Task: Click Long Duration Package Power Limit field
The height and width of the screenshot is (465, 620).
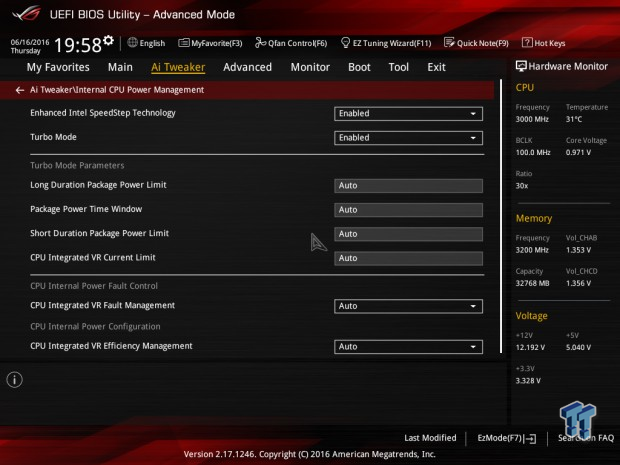Action: coord(408,186)
